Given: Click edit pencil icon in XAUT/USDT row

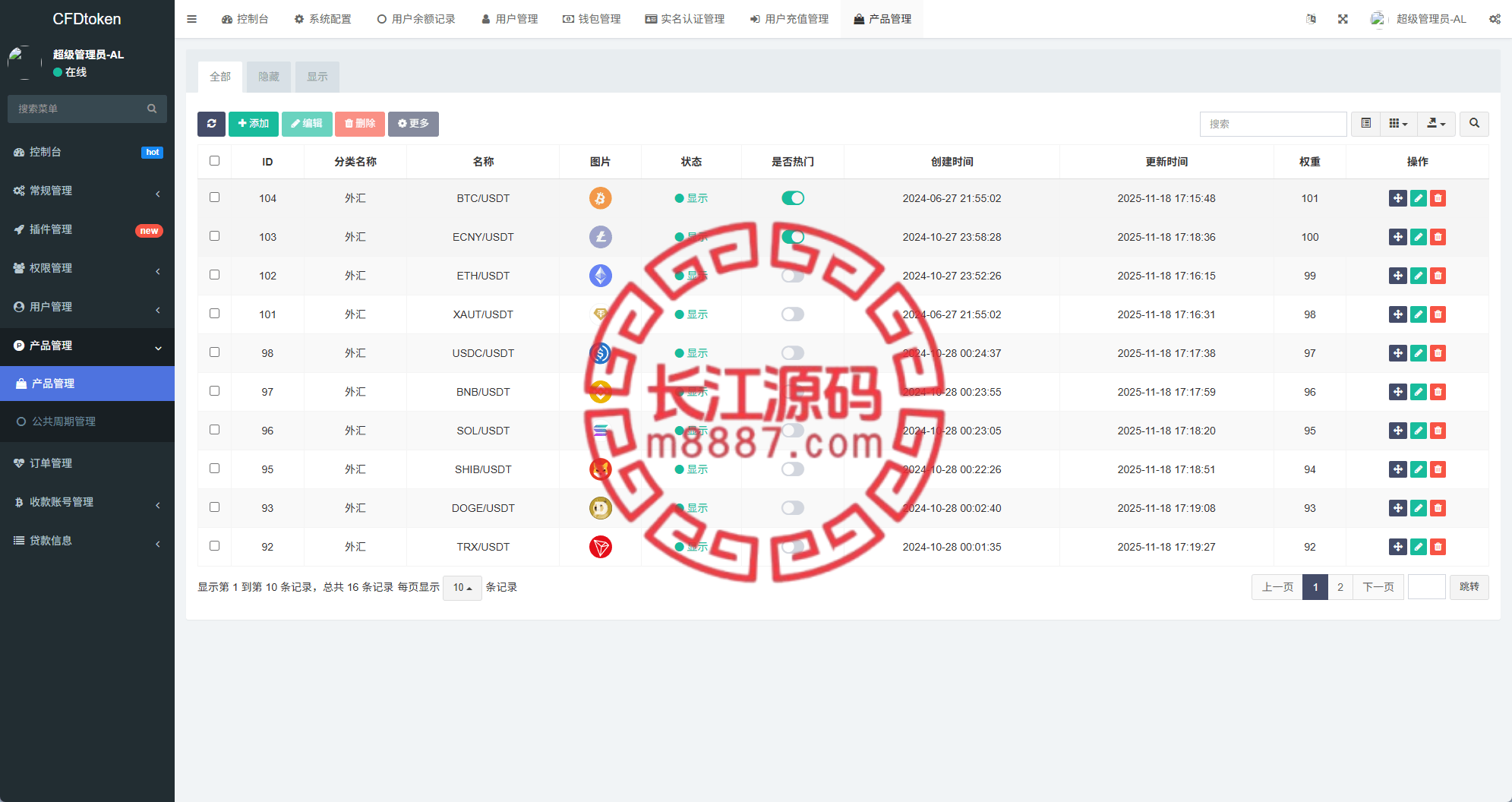Looking at the screenshot, I should [1418, 314].
